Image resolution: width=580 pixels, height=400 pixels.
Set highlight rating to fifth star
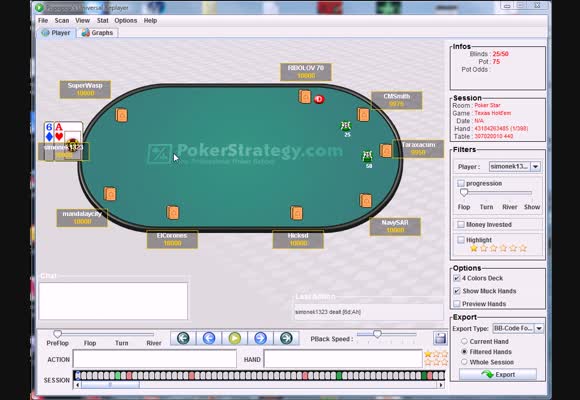coord(513,248)
